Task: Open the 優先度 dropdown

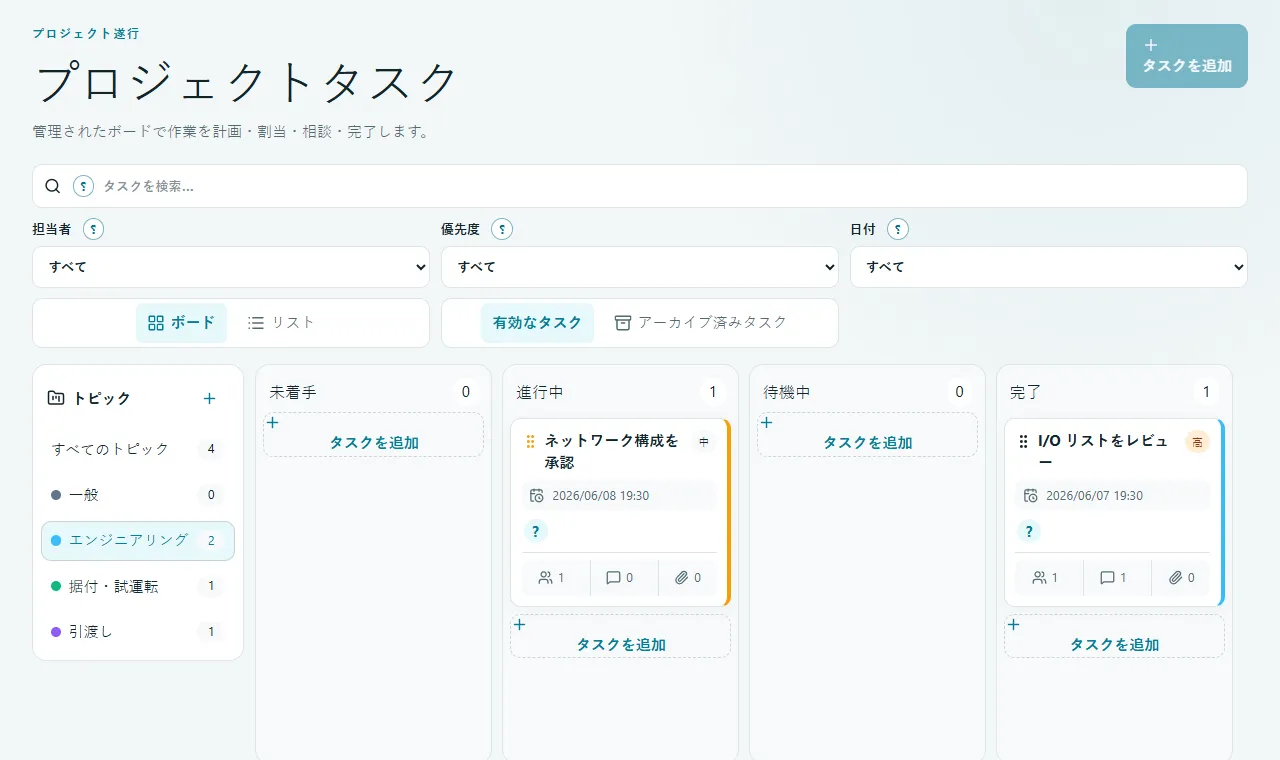Action: [x=640, y=267]
